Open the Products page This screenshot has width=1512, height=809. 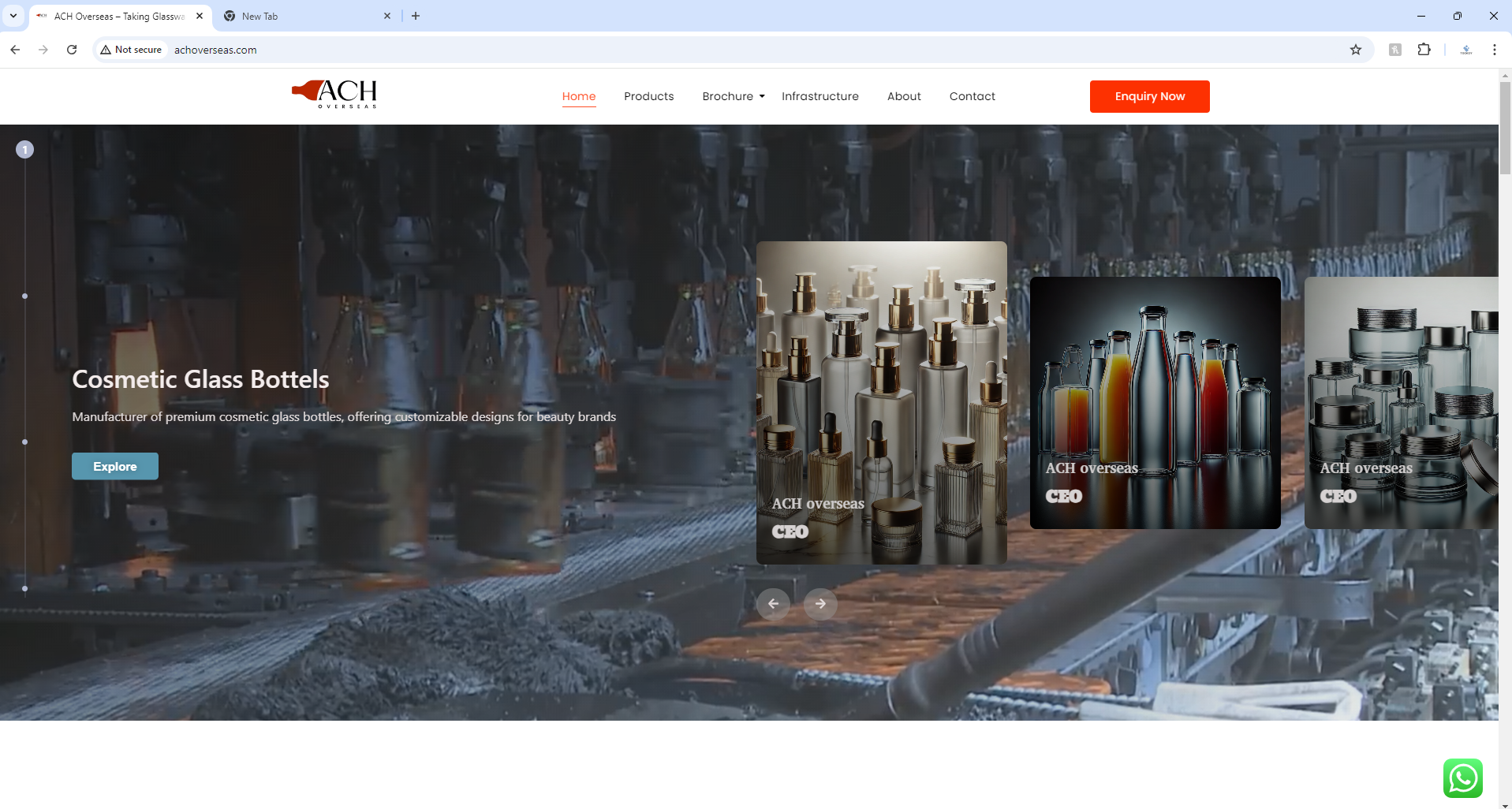point(649,96)
